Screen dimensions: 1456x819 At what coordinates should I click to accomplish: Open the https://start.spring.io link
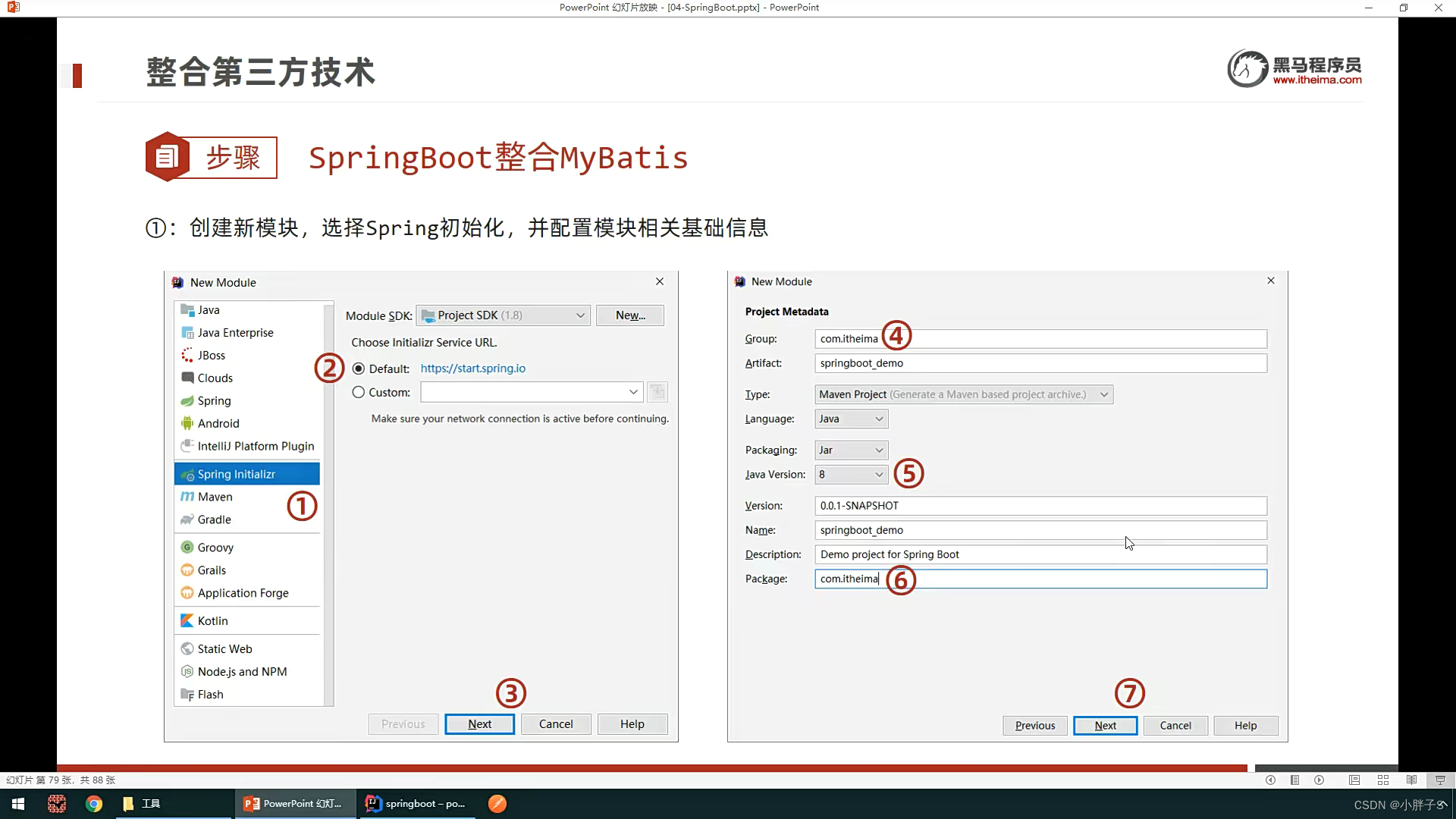[472, 369]
